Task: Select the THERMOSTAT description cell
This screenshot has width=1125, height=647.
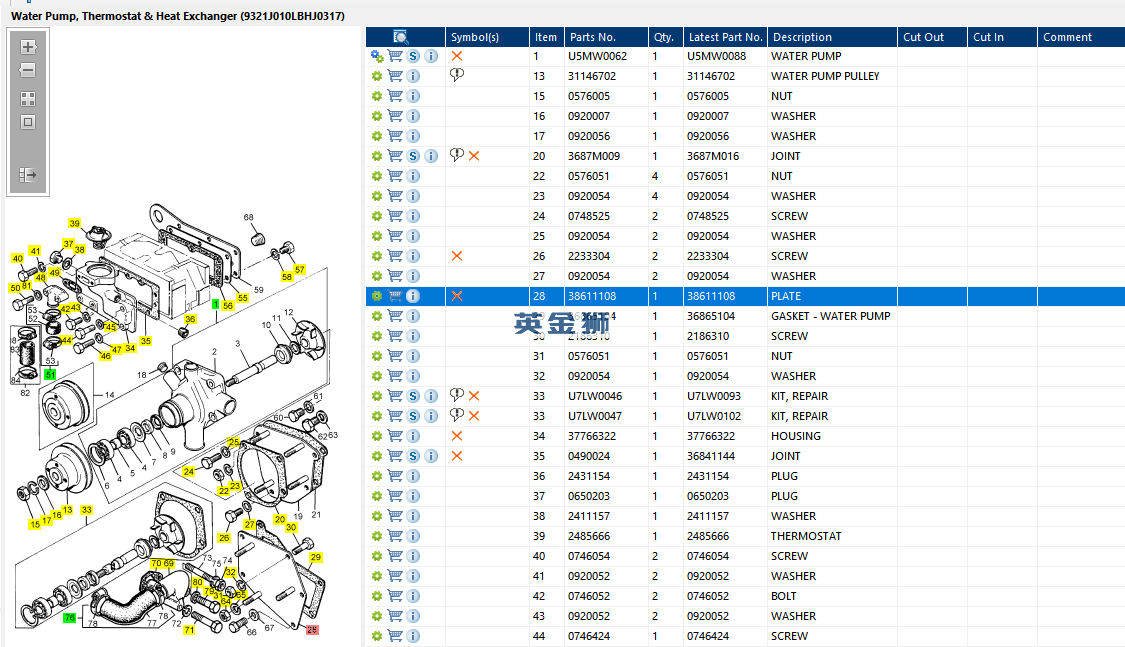Action: click(x=806, y=536)
